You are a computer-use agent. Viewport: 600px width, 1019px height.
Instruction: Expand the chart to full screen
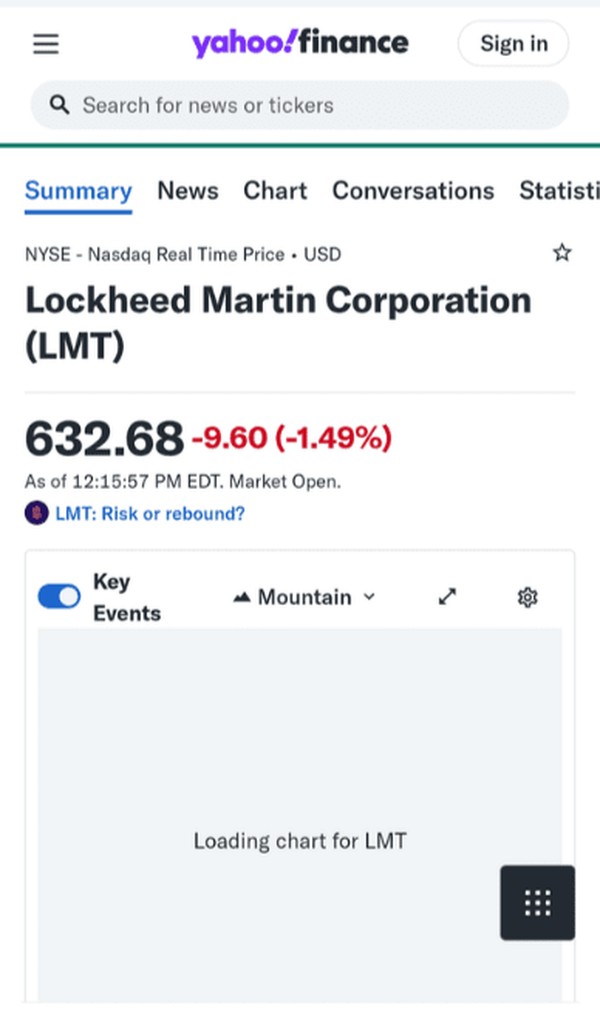(448, 597)
